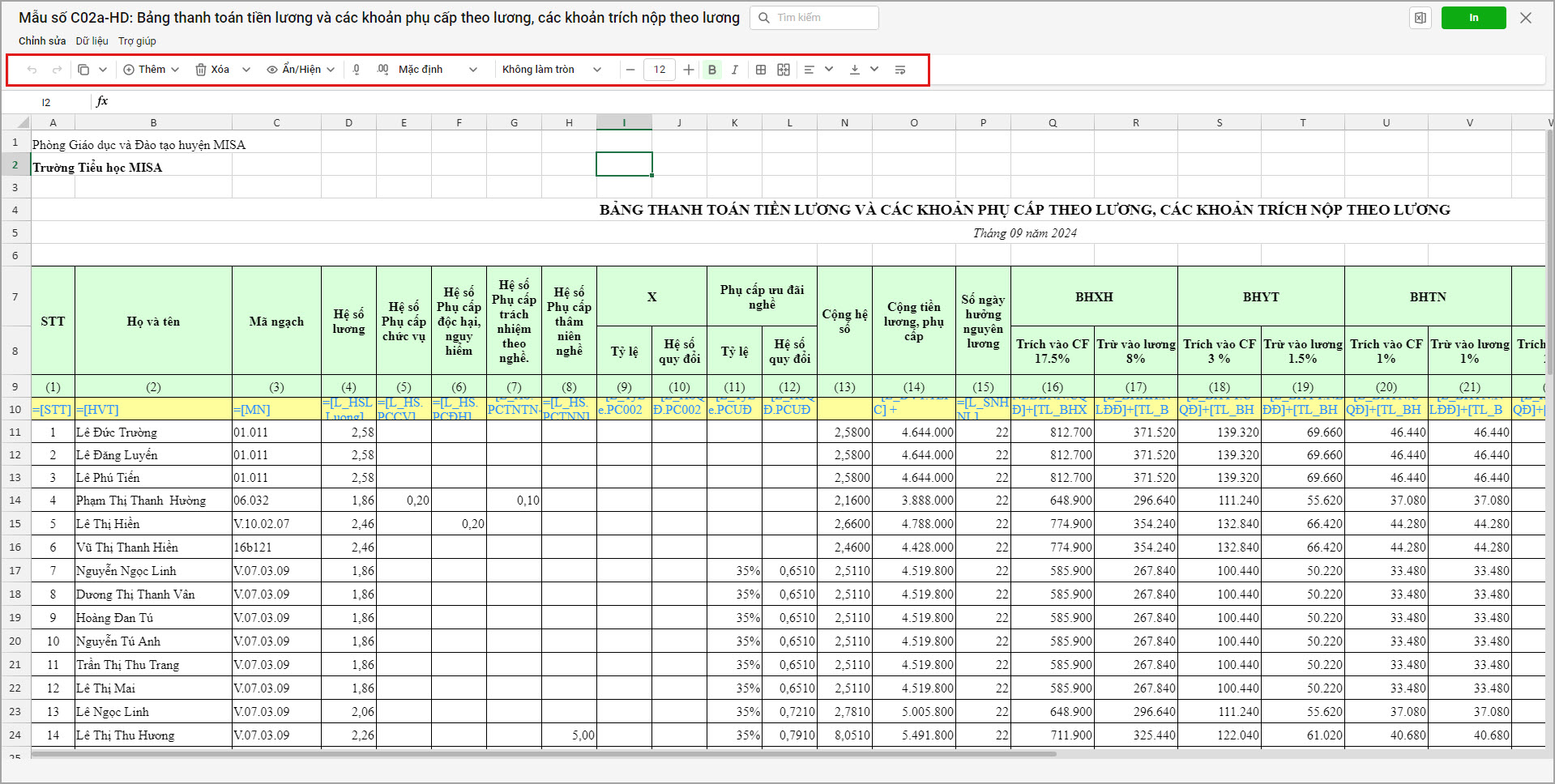Export to Excel using the icon beside In
Viewport: 1555px width, 784px height.
tap(1420, 18)
